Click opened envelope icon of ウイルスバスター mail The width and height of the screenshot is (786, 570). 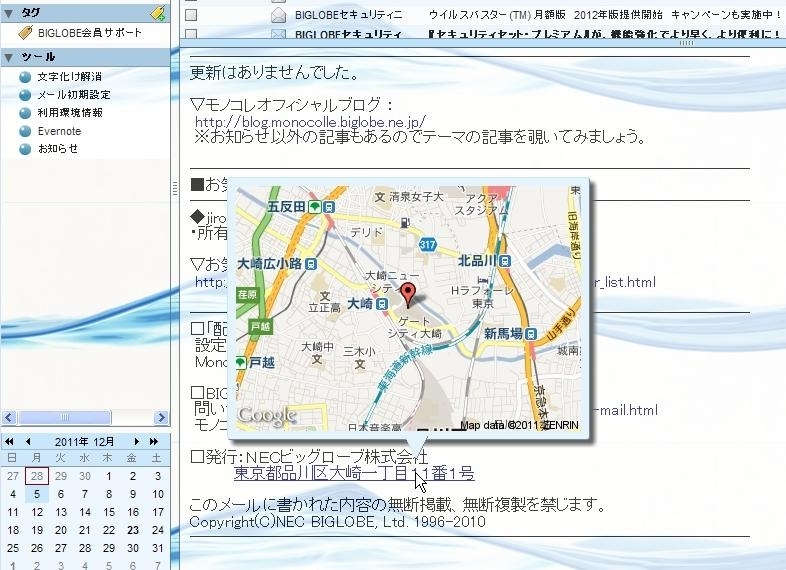click(278, 16)
